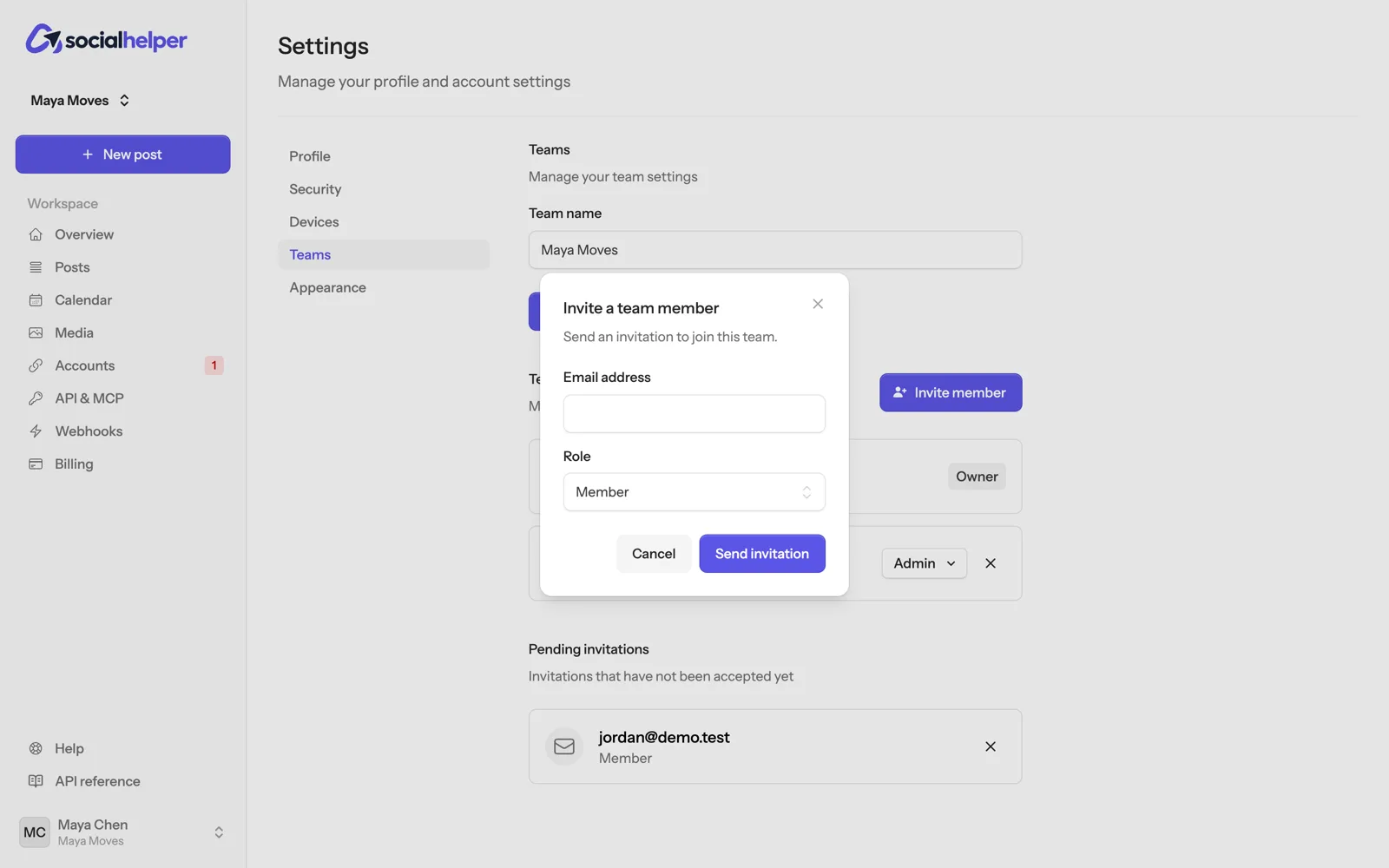Click the Posts list icon

tap(36, 267)
